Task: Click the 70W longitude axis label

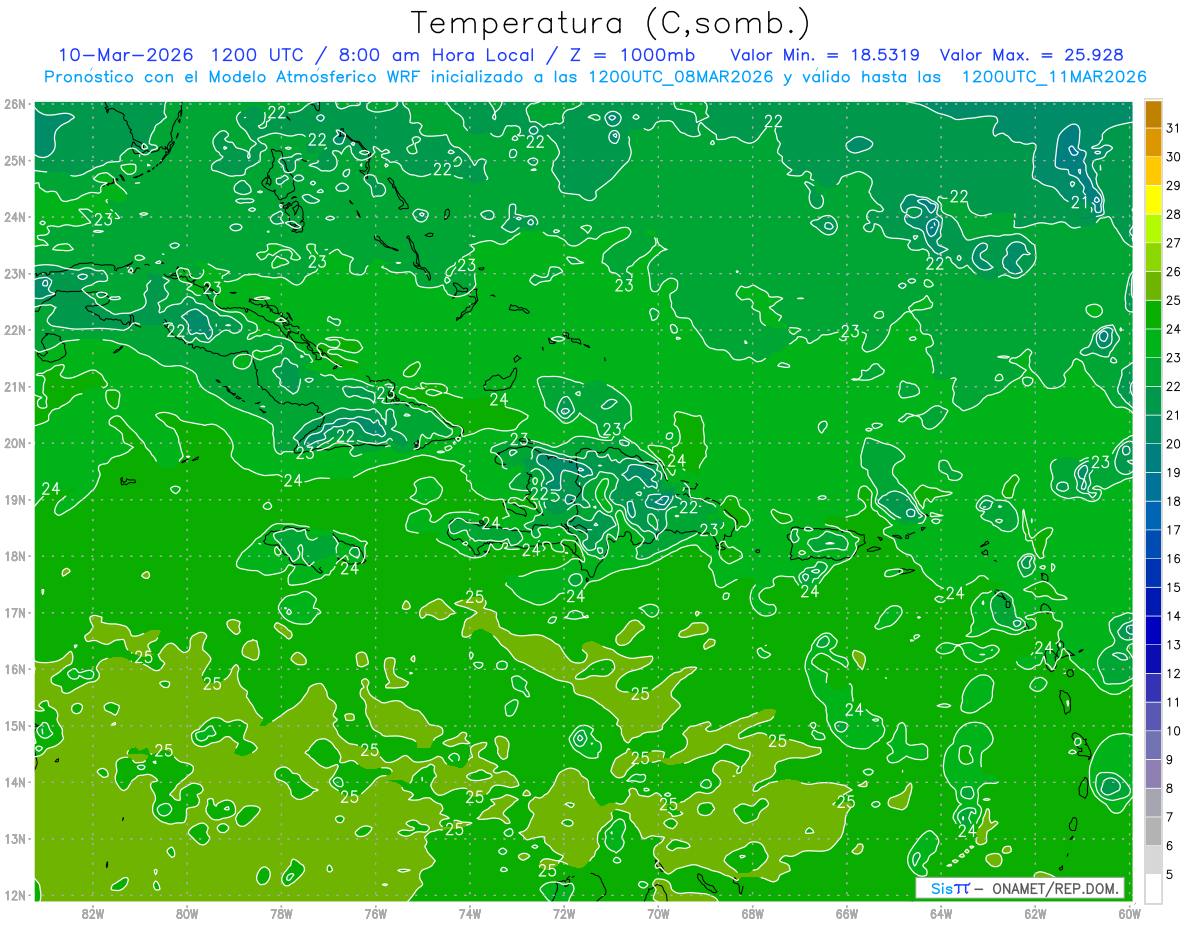Action: click(658, 912)
